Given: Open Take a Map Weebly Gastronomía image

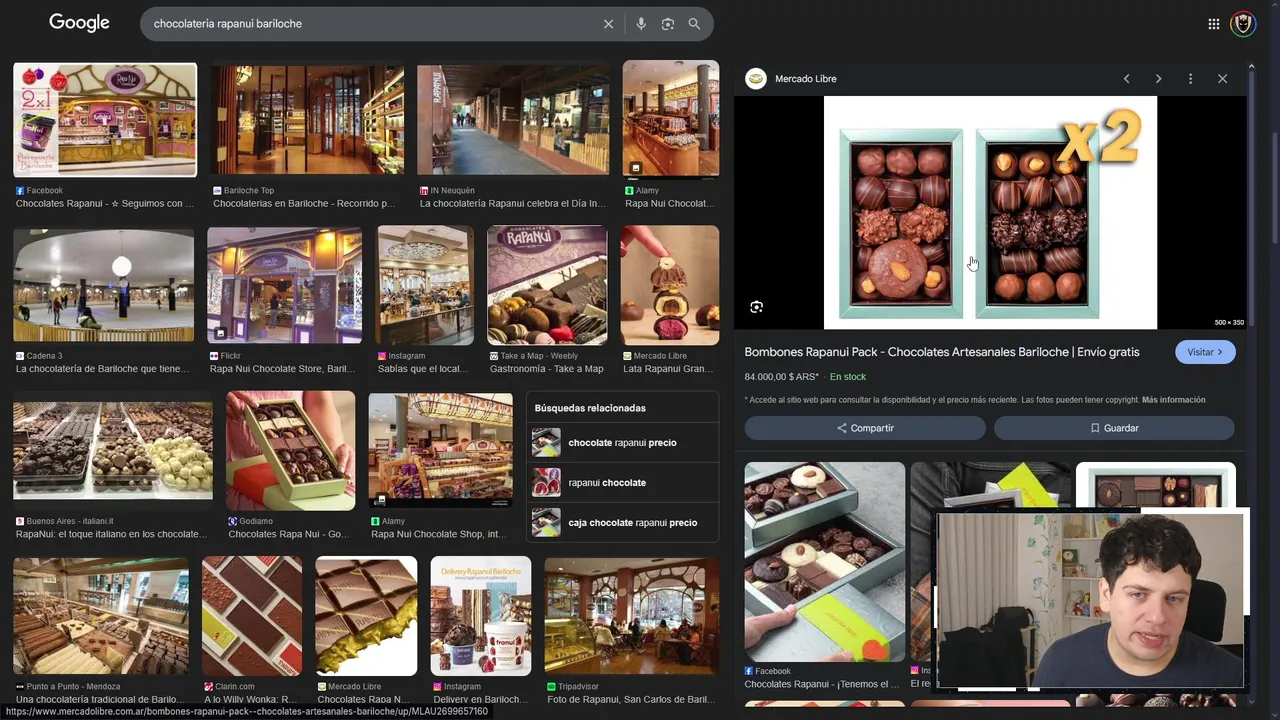Looking at the screenshot, I should (547, 285).
